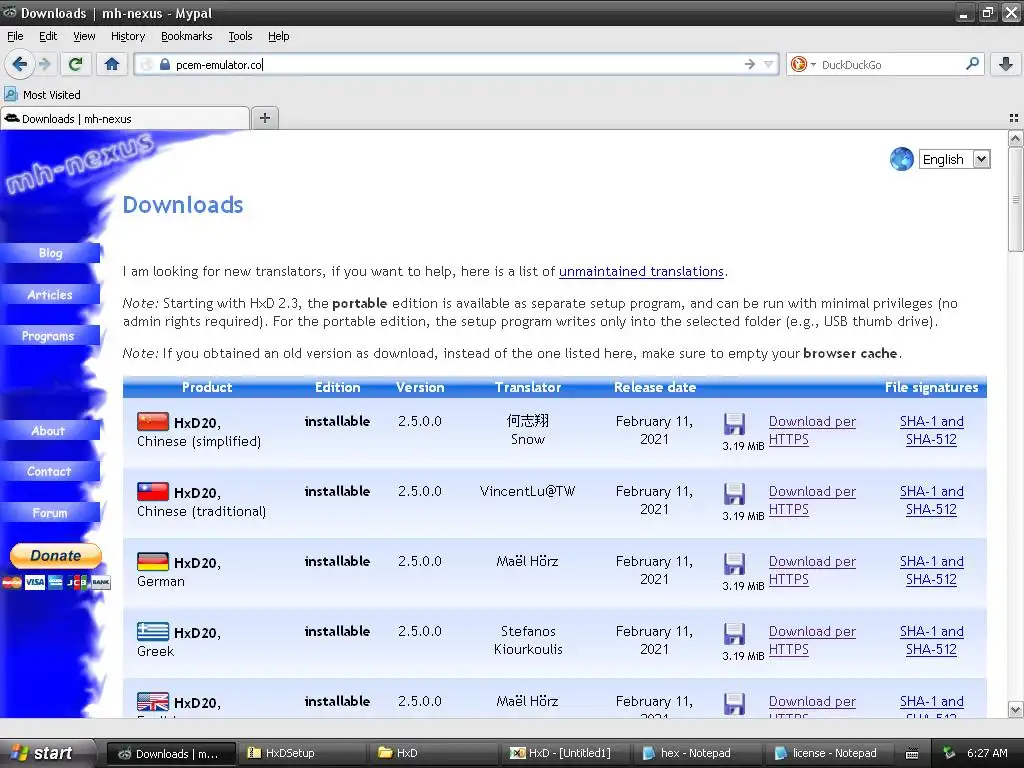The height and width of the screenshot is (768, 1024).
Task: Switch to license - Notepad taskbar item
Action: click(830, 753)
